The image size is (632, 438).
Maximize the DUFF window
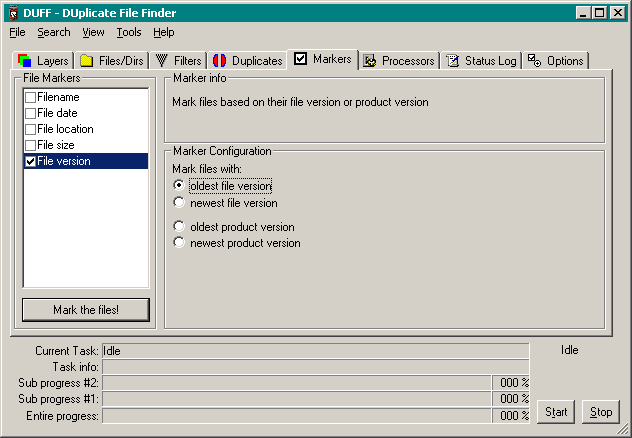(599, 13)
